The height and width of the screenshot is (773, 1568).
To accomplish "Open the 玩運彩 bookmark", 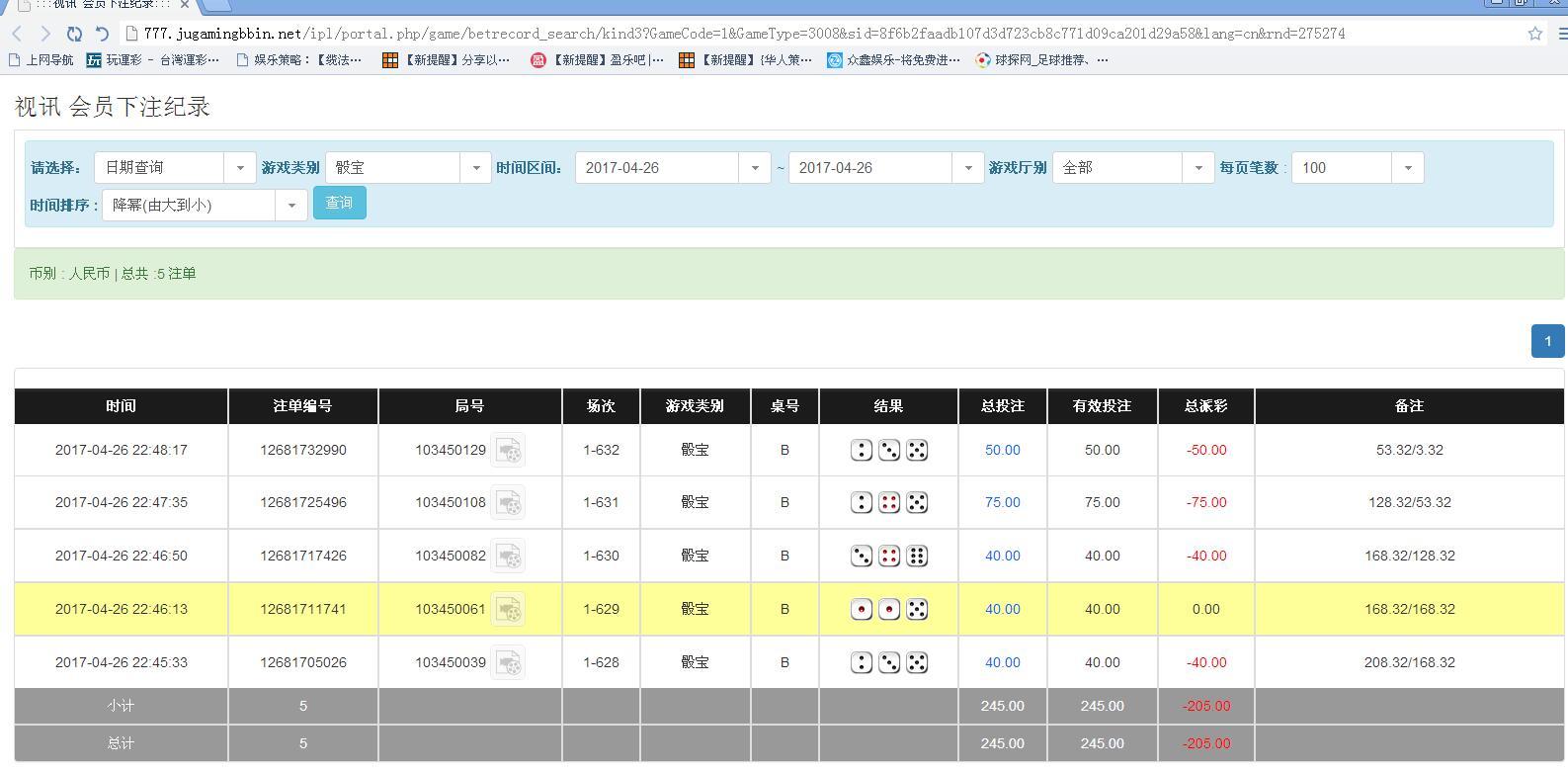I will 152,60.
